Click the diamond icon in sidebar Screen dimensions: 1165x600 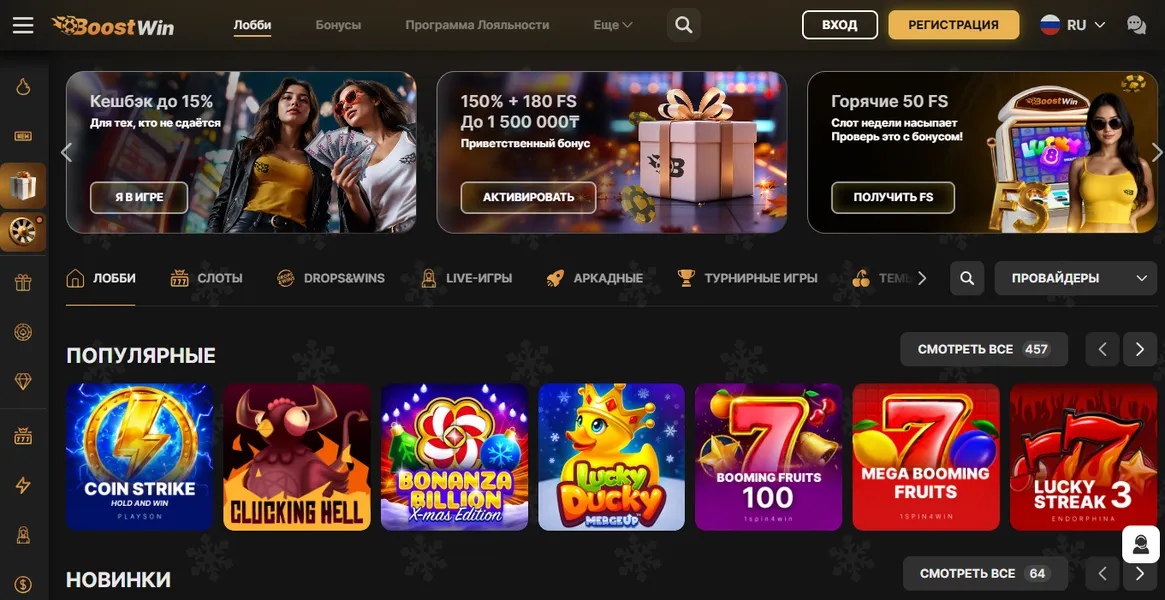23,382
